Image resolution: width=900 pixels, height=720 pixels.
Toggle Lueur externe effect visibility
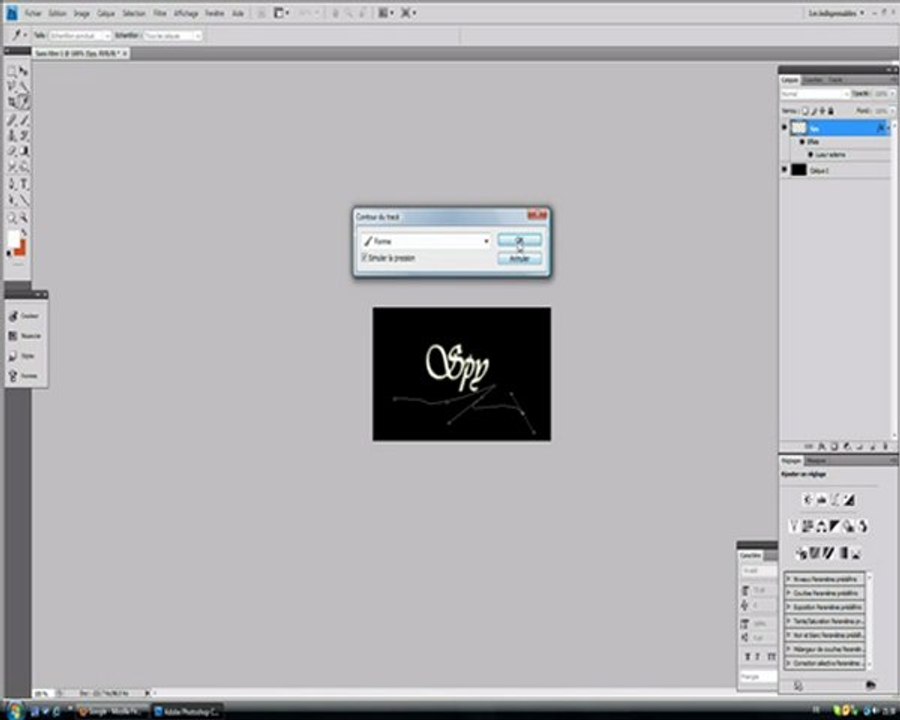click(x=810, y=154)
